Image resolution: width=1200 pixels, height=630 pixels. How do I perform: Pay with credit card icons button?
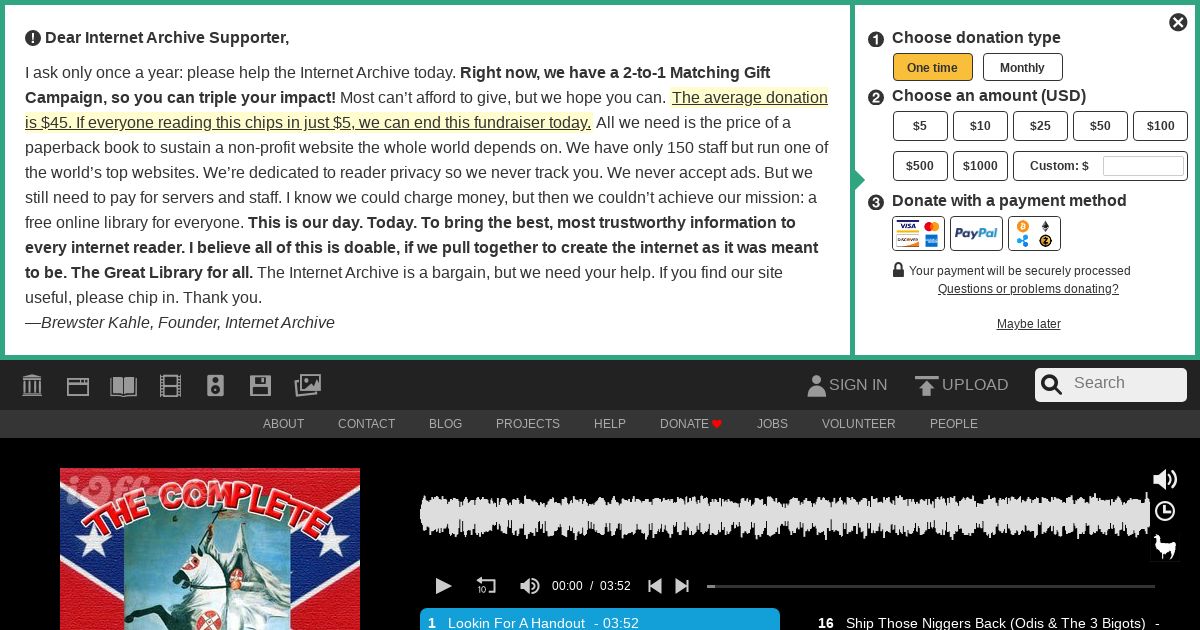(919, 233)
